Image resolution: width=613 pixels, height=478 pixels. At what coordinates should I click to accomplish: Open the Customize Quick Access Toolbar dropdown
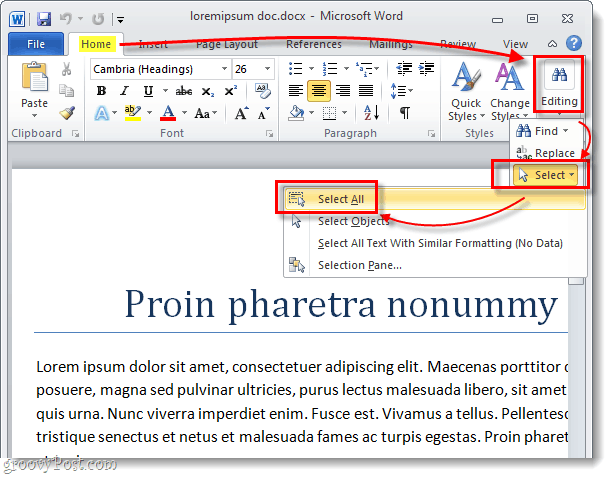(120, 19)
